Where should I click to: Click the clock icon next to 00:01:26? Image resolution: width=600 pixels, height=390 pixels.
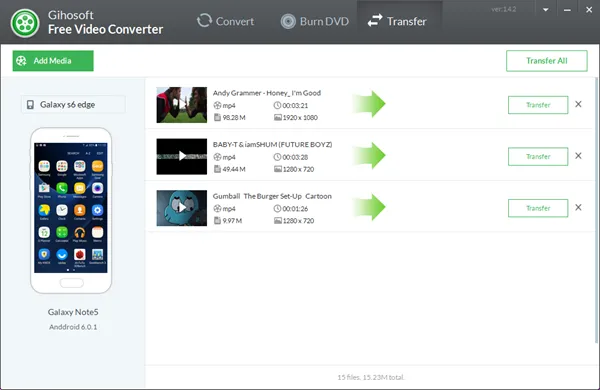coord(277,209)
